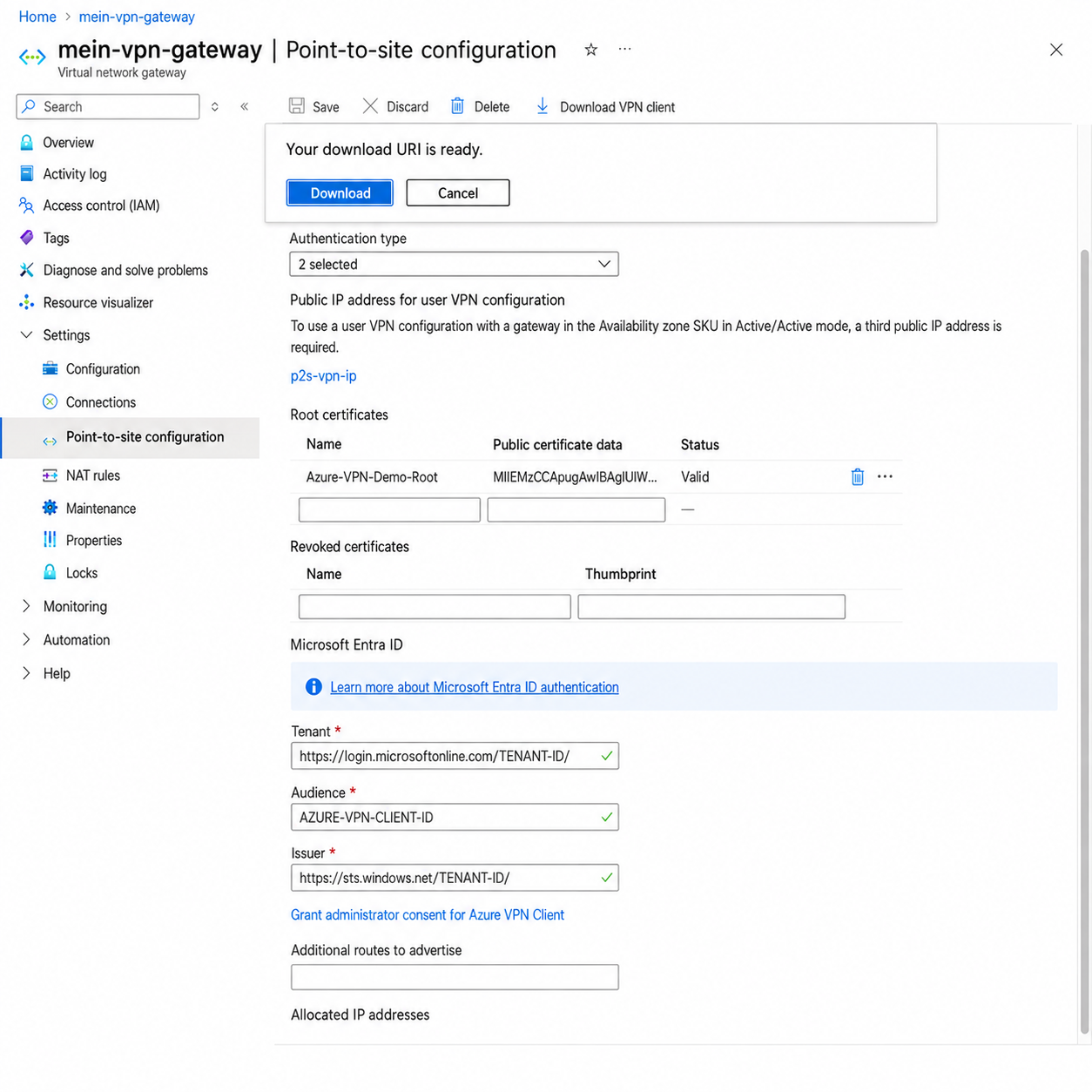
Task: Collapse the Settings section
Action: [x=26, y=335]
